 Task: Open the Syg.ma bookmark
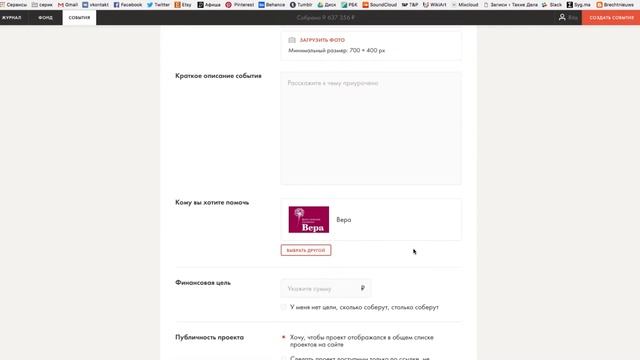point(579,5)
